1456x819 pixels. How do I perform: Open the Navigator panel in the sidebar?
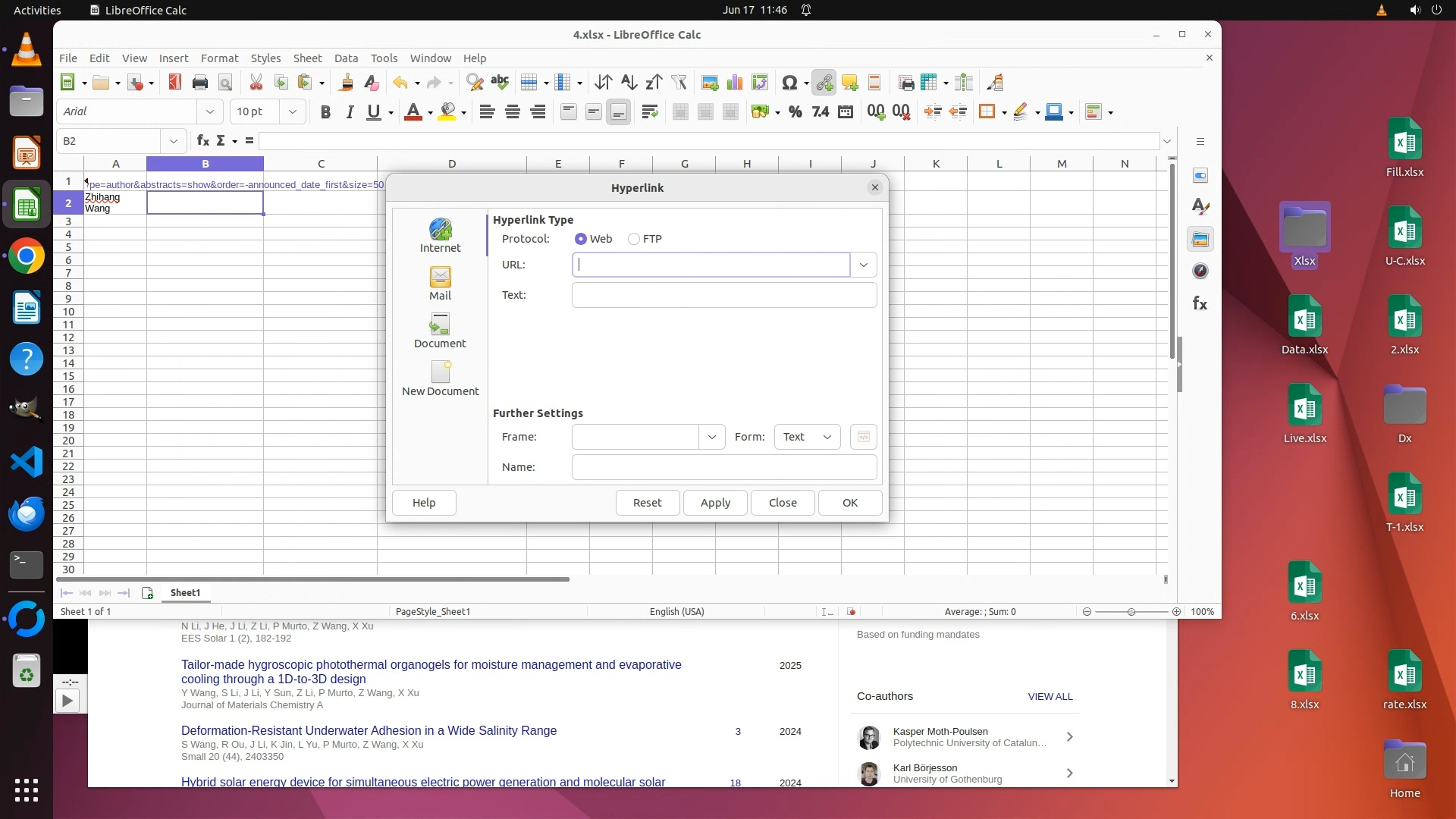tap(1200, 271)
